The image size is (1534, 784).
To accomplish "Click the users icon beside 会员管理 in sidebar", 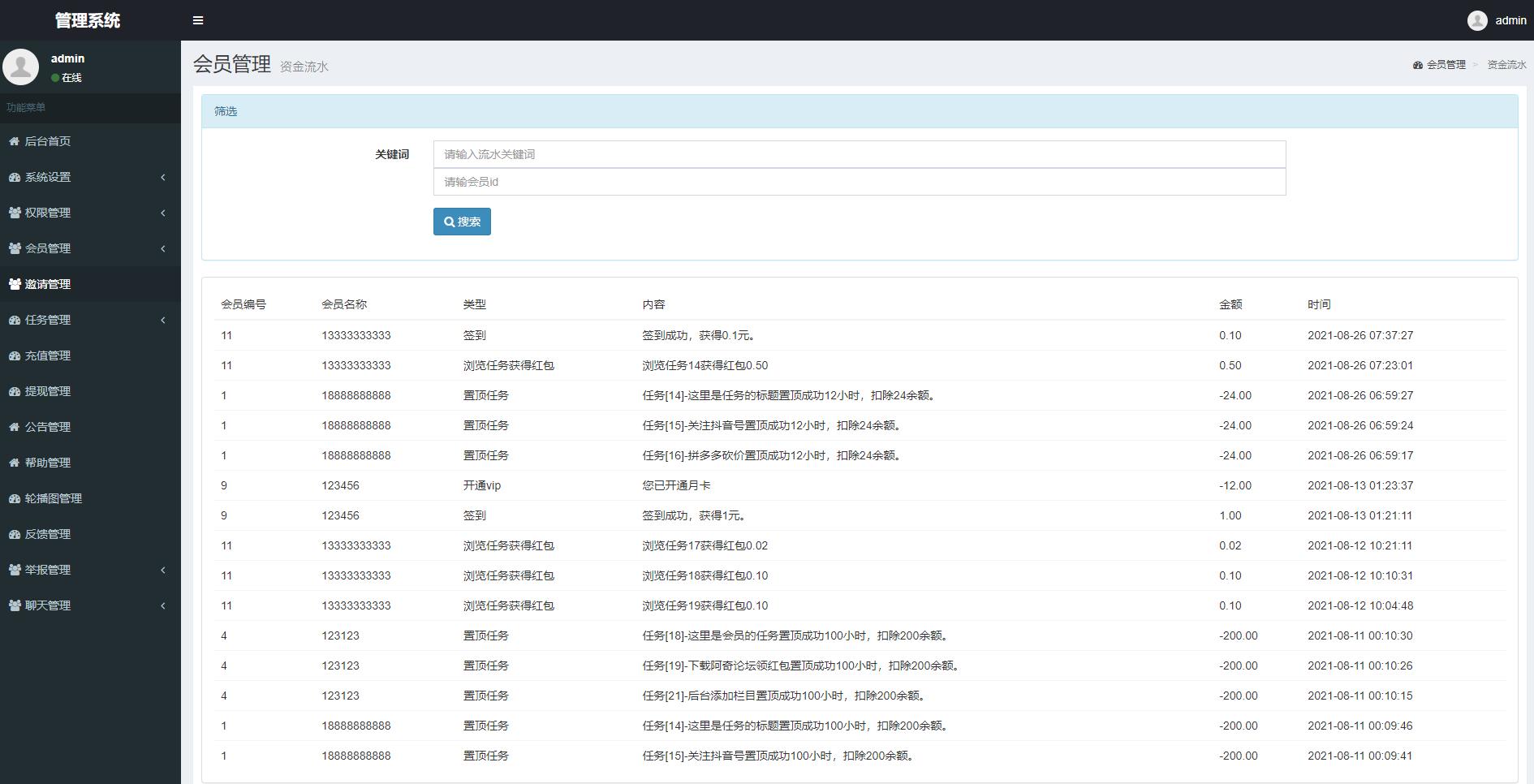I will click(15, 248).
